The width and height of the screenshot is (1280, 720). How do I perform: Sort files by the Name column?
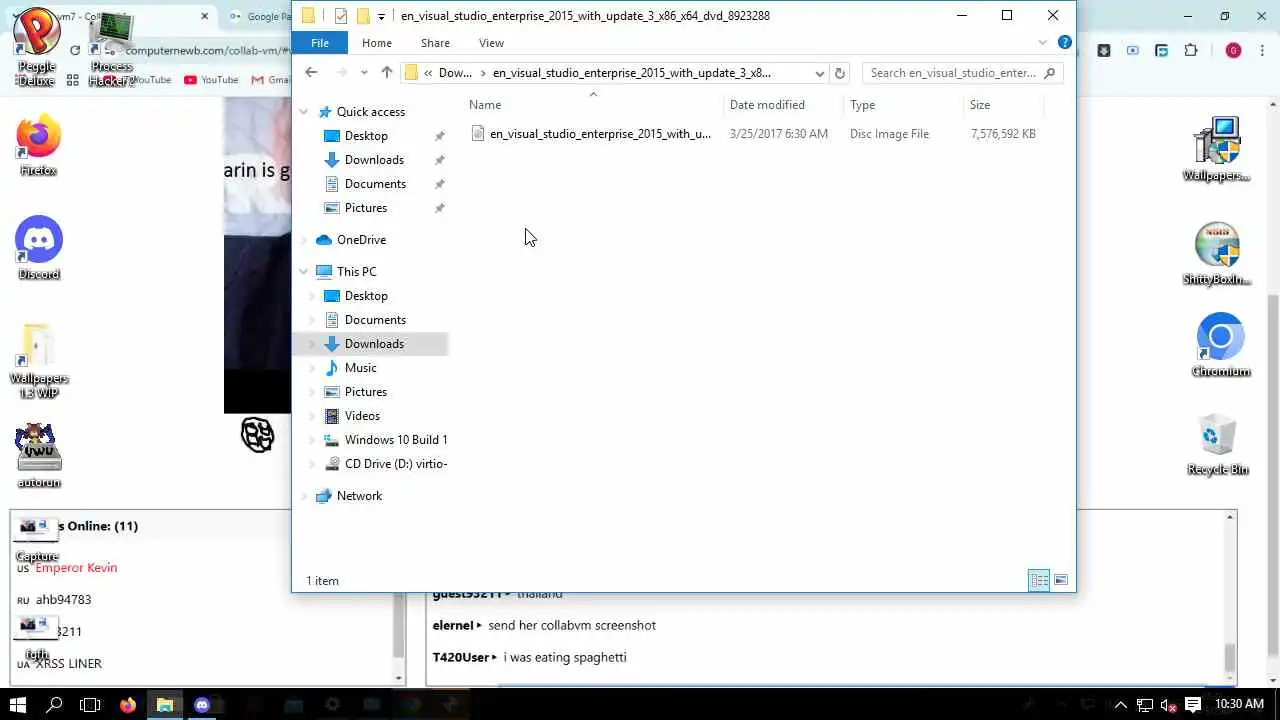click(x=592, y=105)
